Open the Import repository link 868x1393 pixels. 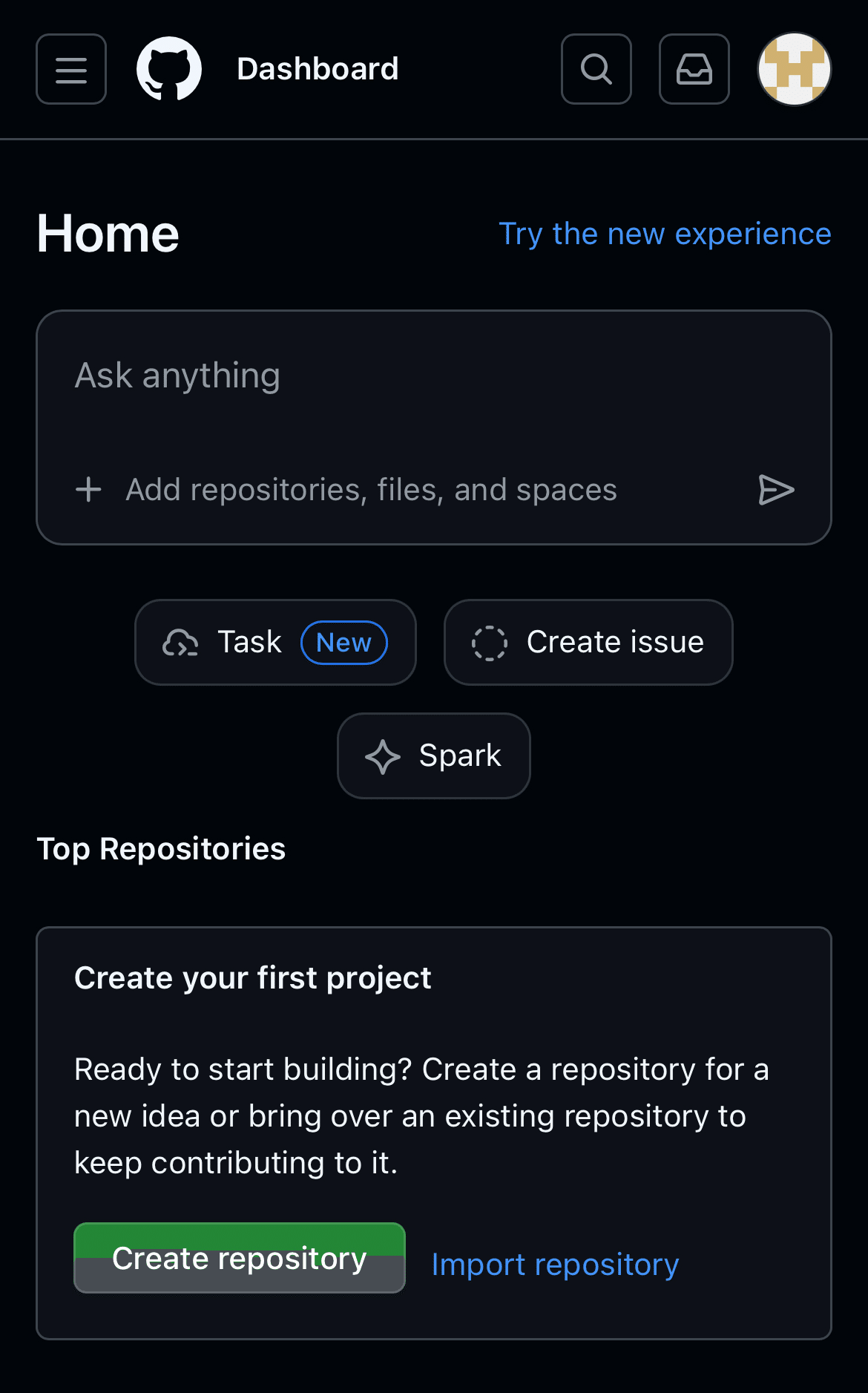click(555, 1265)
